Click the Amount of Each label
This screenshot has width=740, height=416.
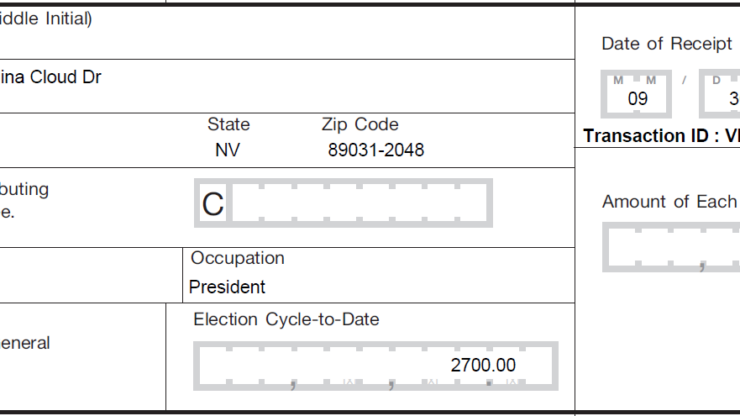click(668, 202)
